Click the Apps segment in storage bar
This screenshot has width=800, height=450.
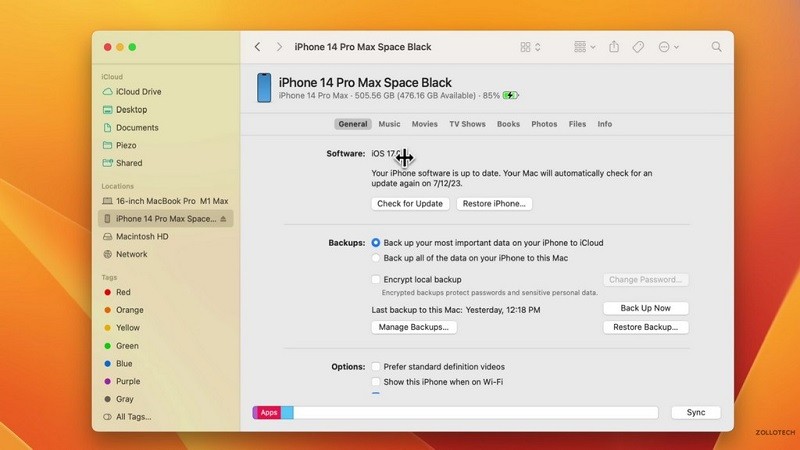point(268,412)
